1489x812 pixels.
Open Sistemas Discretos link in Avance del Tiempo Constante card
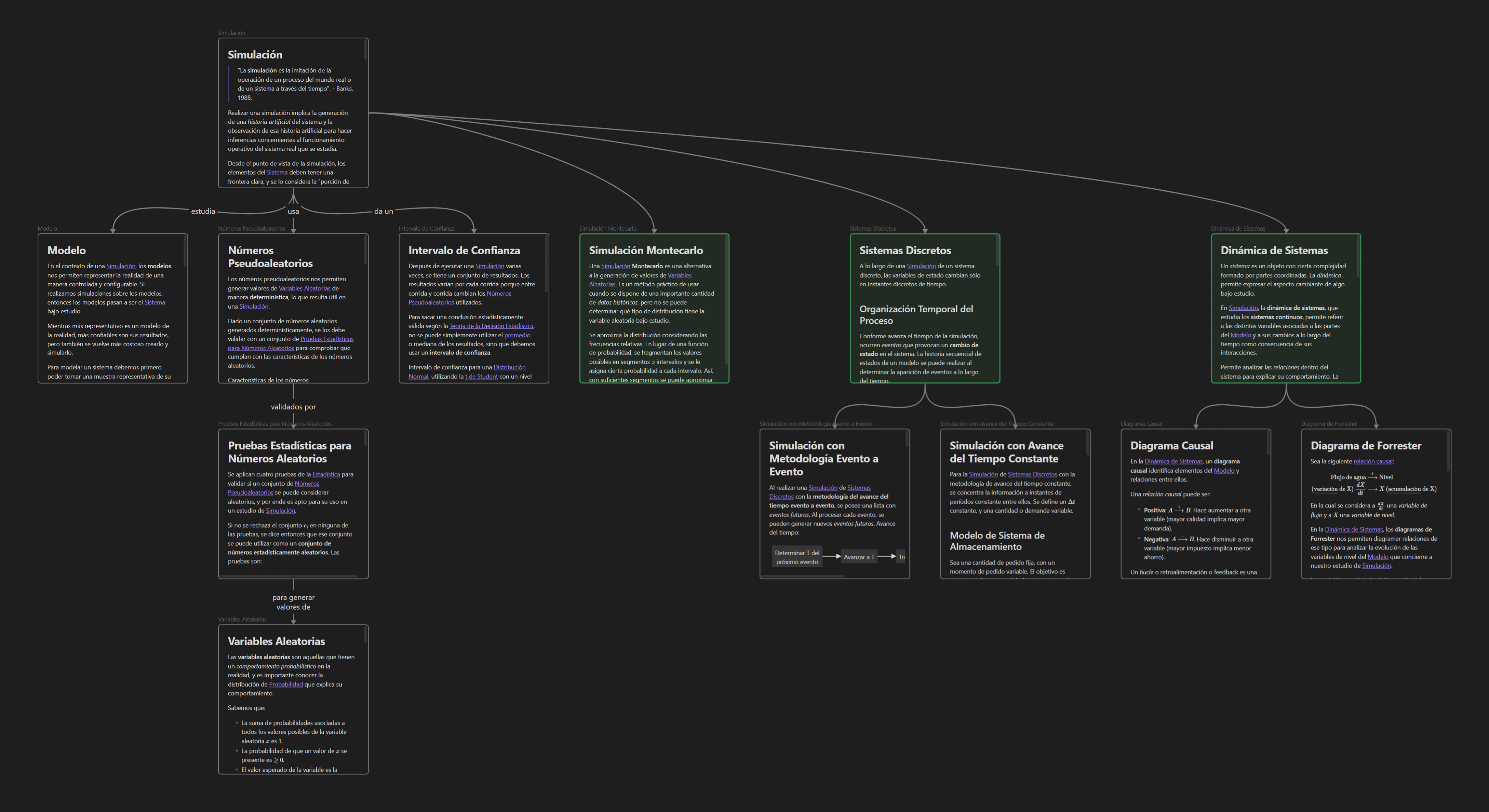pyautogui.click(x=1032, y=474)
